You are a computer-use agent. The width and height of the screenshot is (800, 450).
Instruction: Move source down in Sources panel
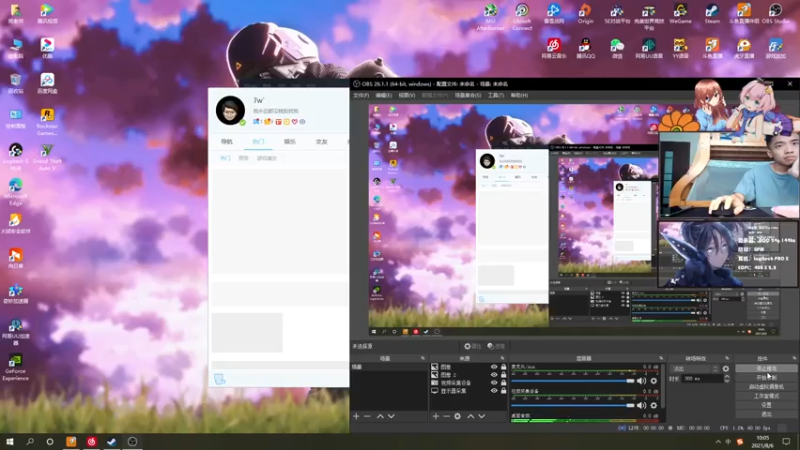click(482, 416)
